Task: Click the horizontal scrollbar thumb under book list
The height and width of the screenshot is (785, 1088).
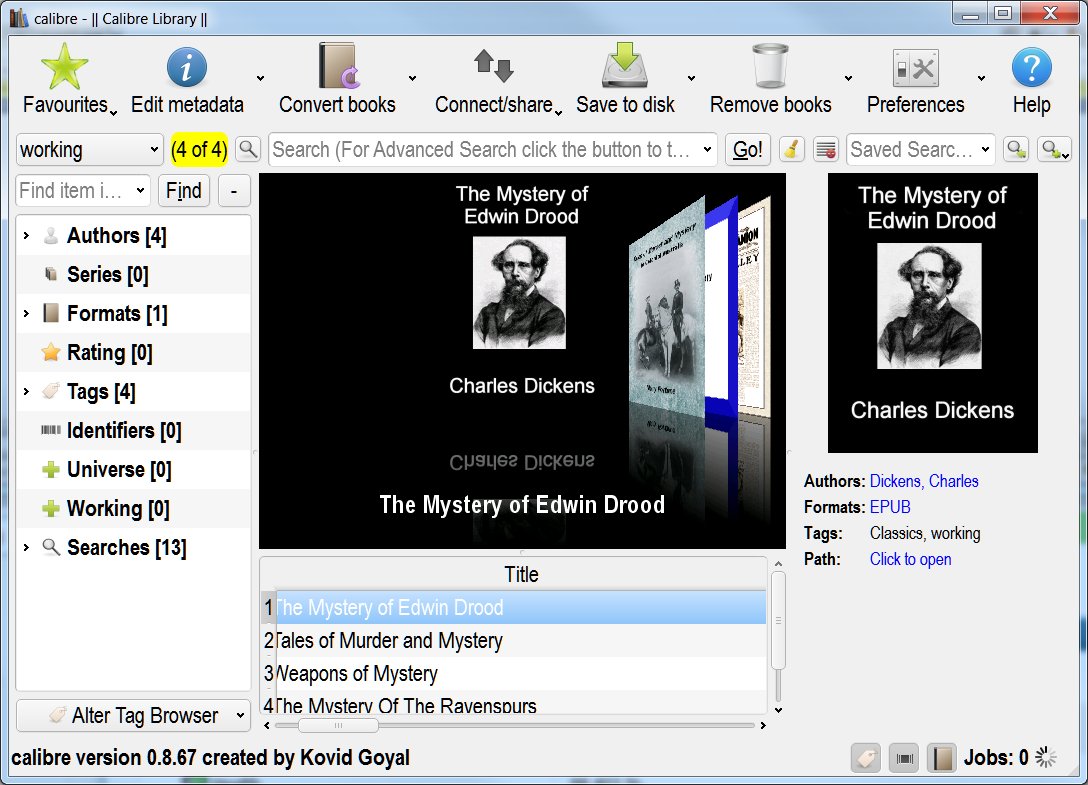Action: tap(338, 725)
